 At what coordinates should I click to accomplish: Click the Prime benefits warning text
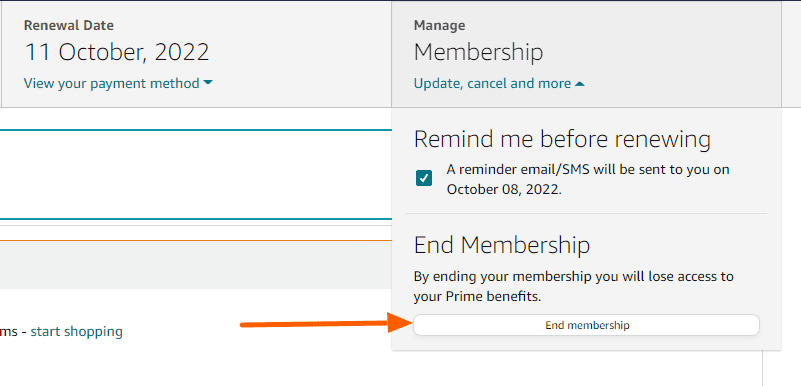[x=573, y=286]
